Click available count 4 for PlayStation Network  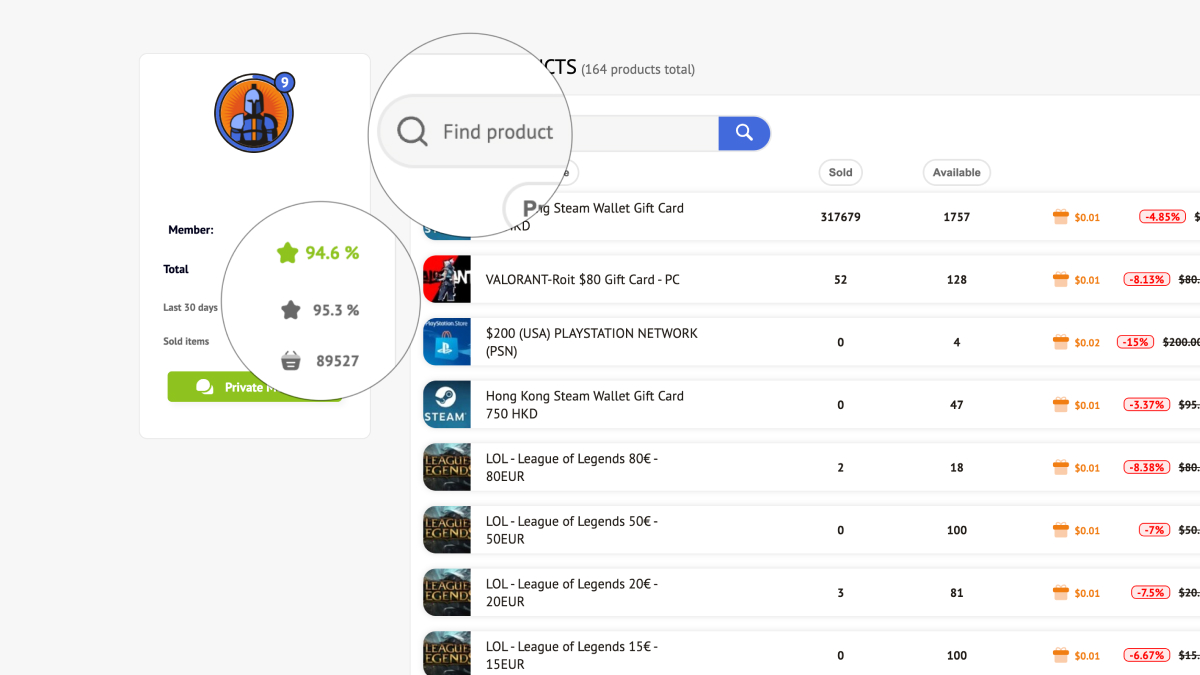click(x=957, y=342)
